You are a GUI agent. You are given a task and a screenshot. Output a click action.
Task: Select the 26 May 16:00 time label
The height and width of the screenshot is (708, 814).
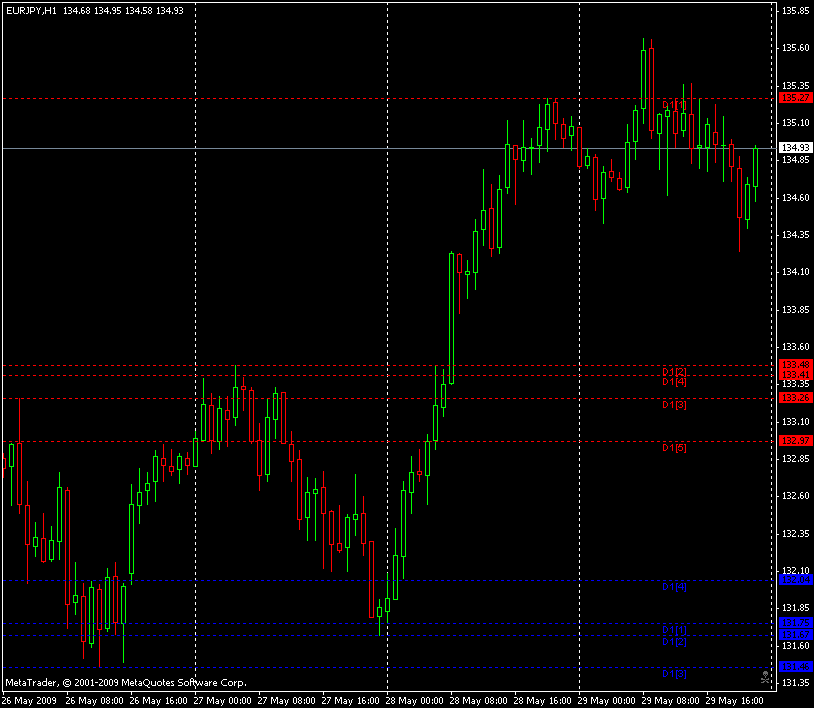158,701
